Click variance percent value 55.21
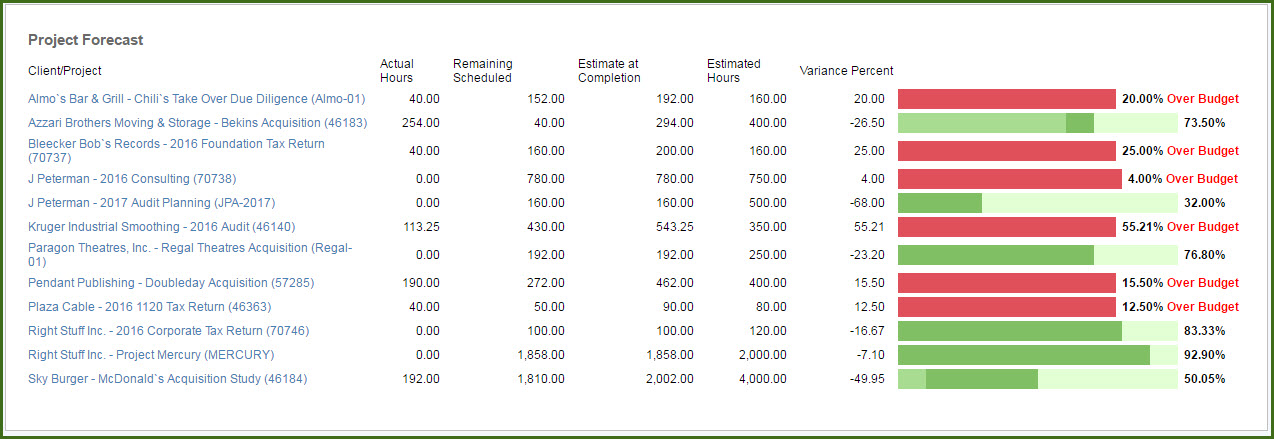Viewport: 1274px width, 439px height. [x=869, y=227]
